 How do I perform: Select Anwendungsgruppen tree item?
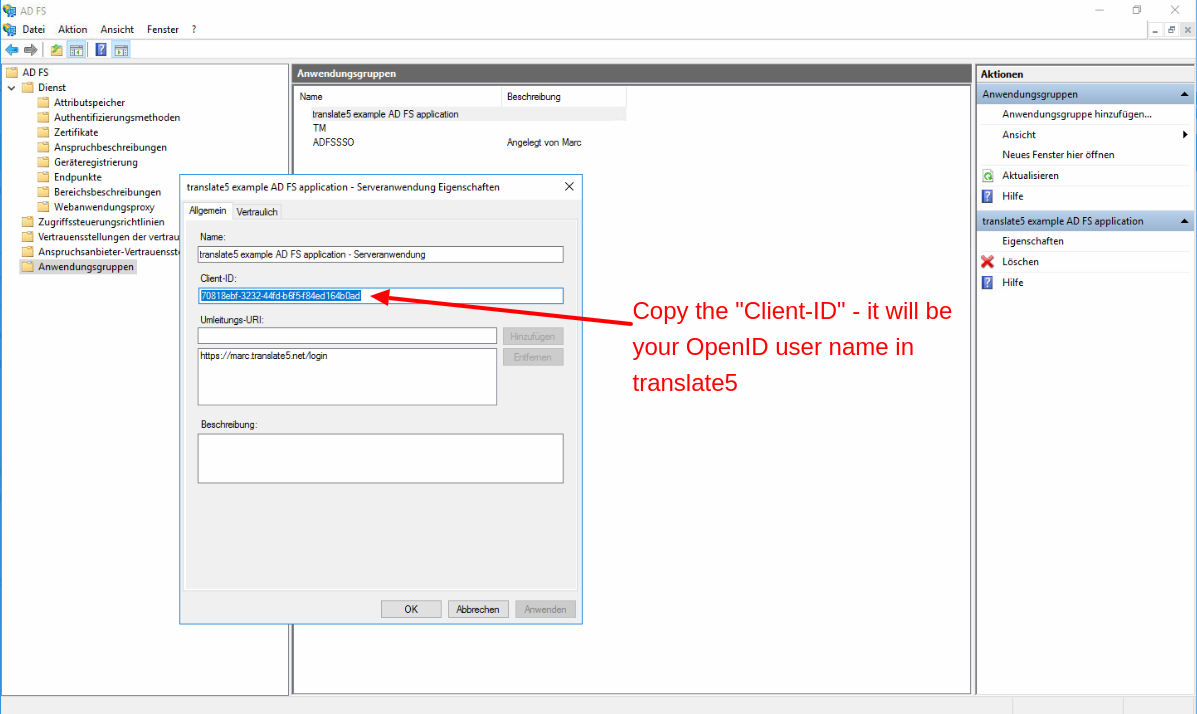pyautogui.click(x=86, y=267)
